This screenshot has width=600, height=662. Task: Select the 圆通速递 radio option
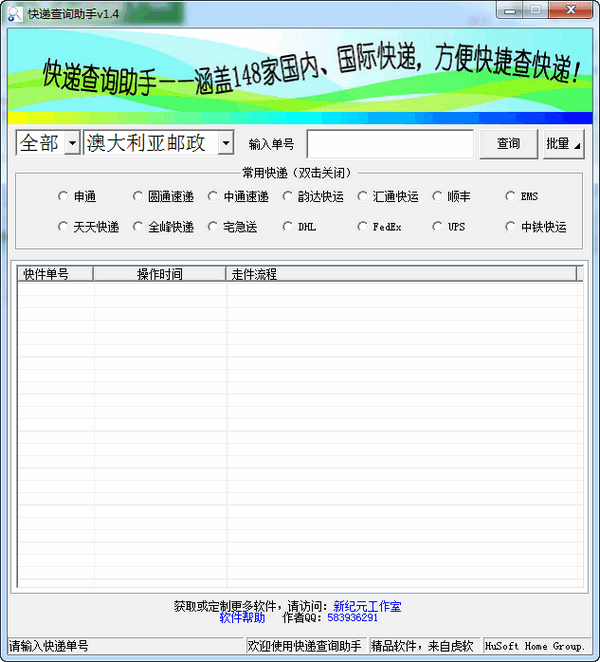(139, 197)
